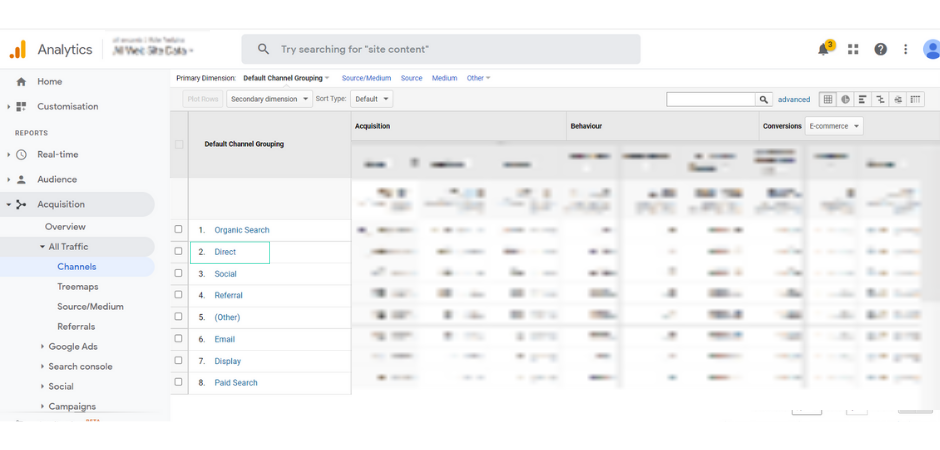The image size is (940, 450).
Task: Open the Referral channel link
Action: coord(228,295)
